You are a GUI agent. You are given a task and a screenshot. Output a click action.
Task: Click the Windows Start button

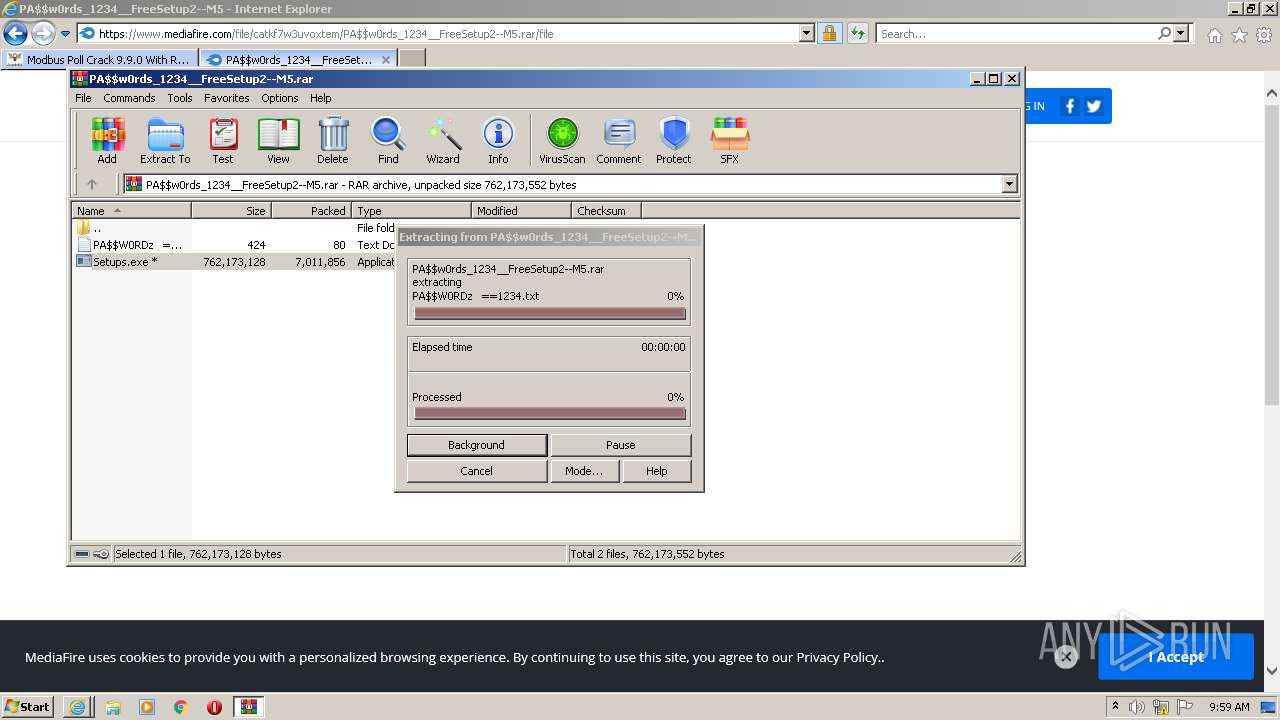point(27,707)
